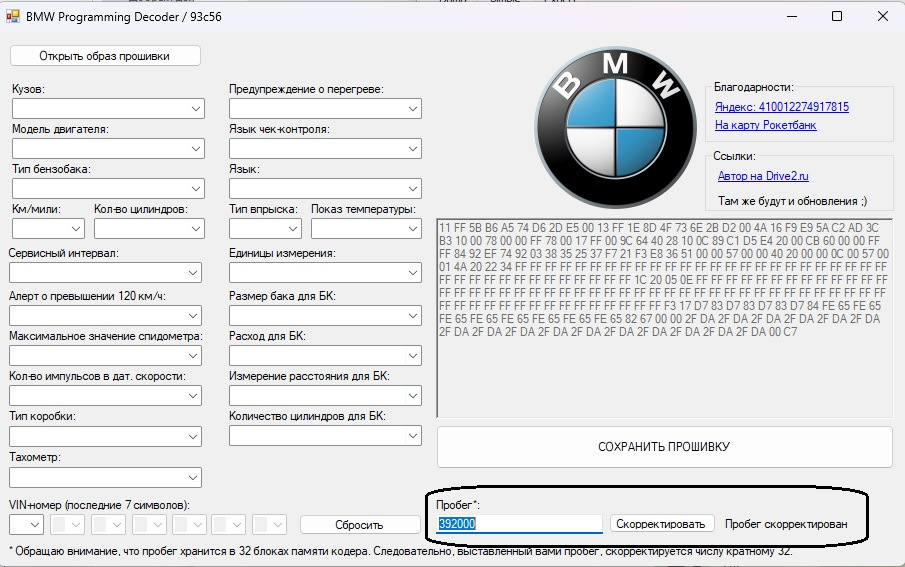Viewport: 905px width, 567px height.
Task: Open the Км/мили dropdown
Action: point(48,229)
